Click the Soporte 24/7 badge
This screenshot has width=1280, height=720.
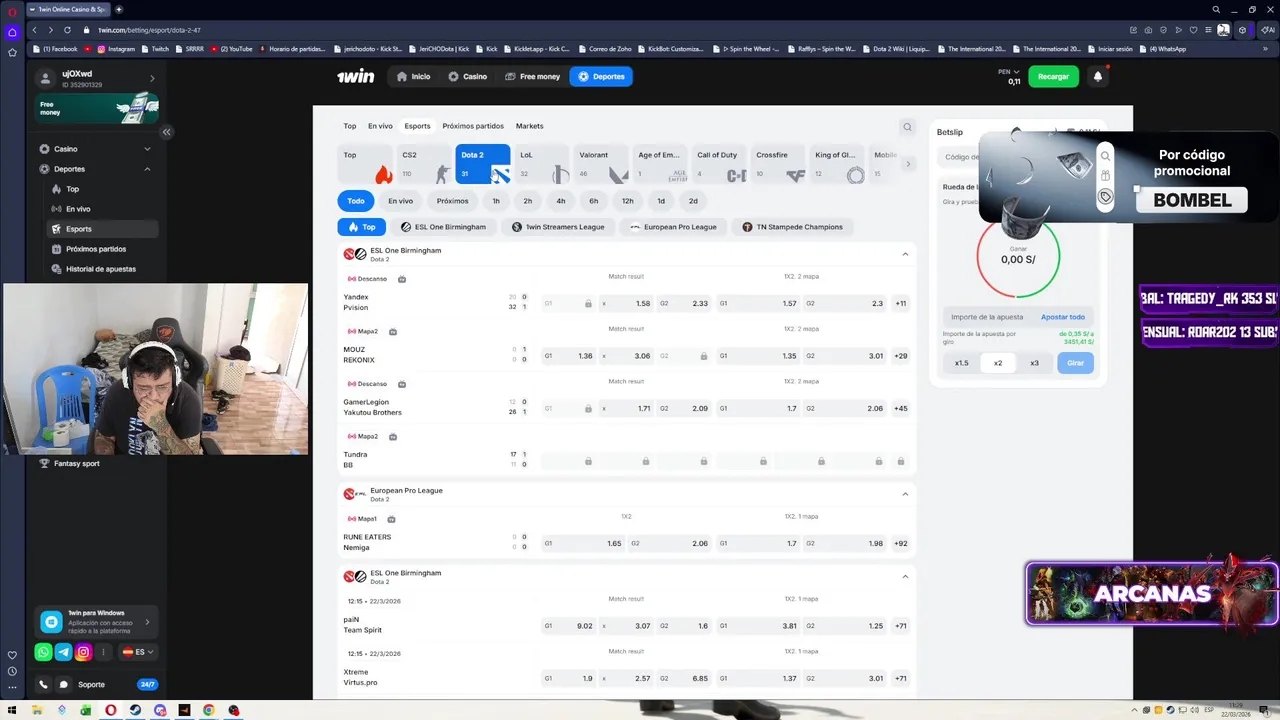[x=147, y=685]
